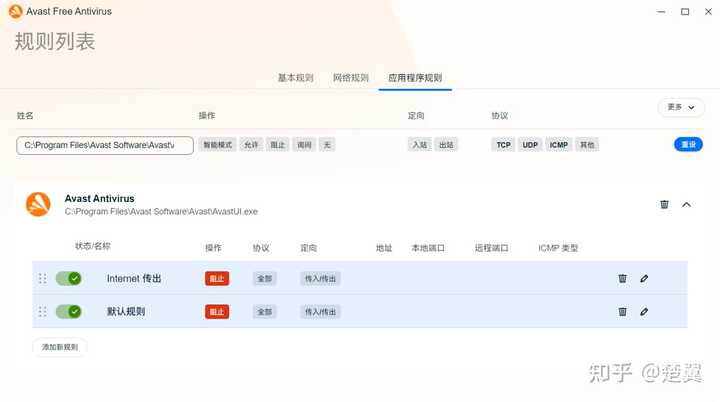This screenshot has width=720, height=402.
Task: Click 传入/传出 direction on 默认规则 row
Action: 321,312
